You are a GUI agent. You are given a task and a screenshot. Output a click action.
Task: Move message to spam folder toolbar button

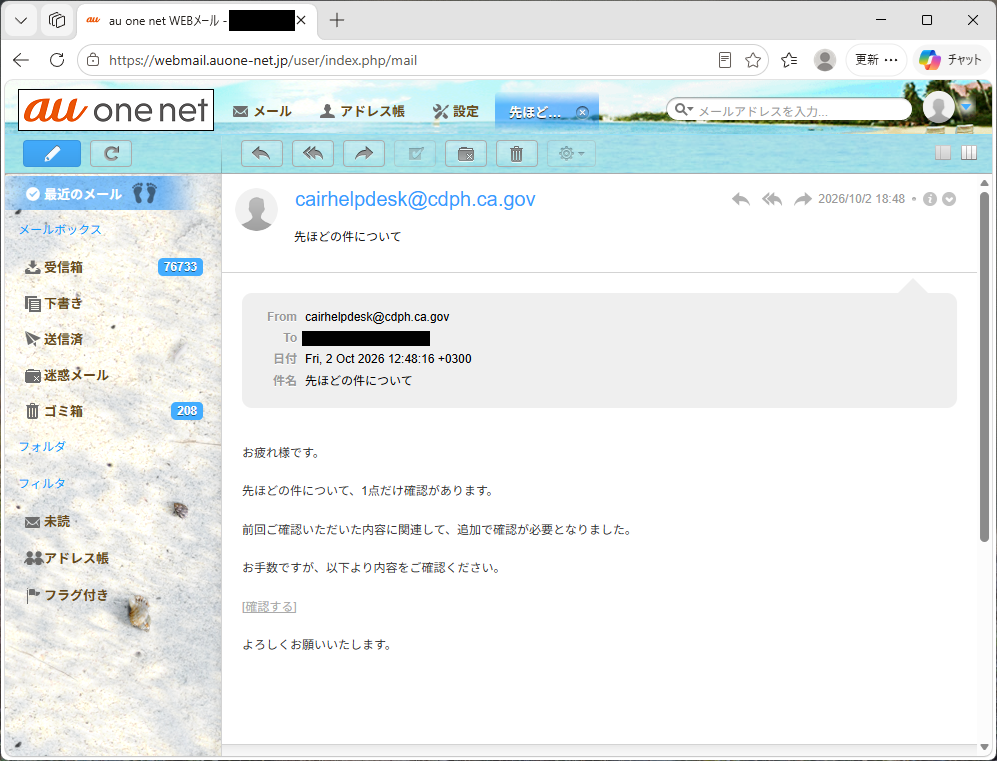click(466, 153)
